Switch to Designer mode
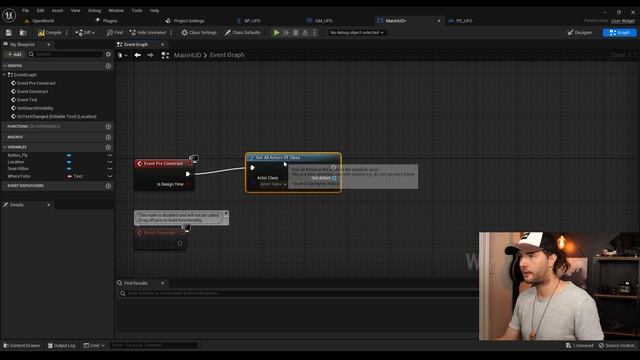640x360 pixels. (580, 33)
